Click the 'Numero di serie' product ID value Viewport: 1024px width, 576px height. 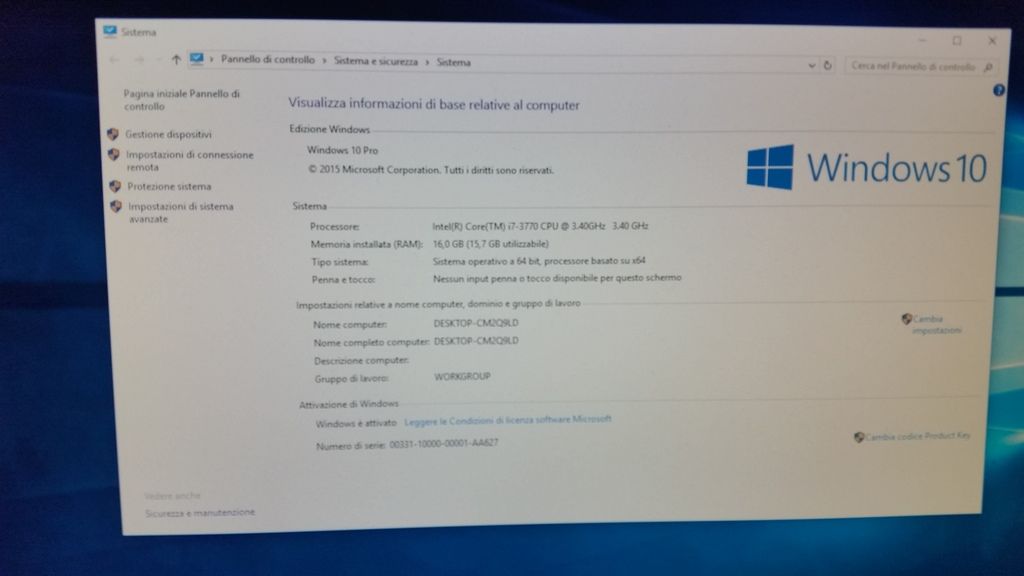click(x=444, y=443)
